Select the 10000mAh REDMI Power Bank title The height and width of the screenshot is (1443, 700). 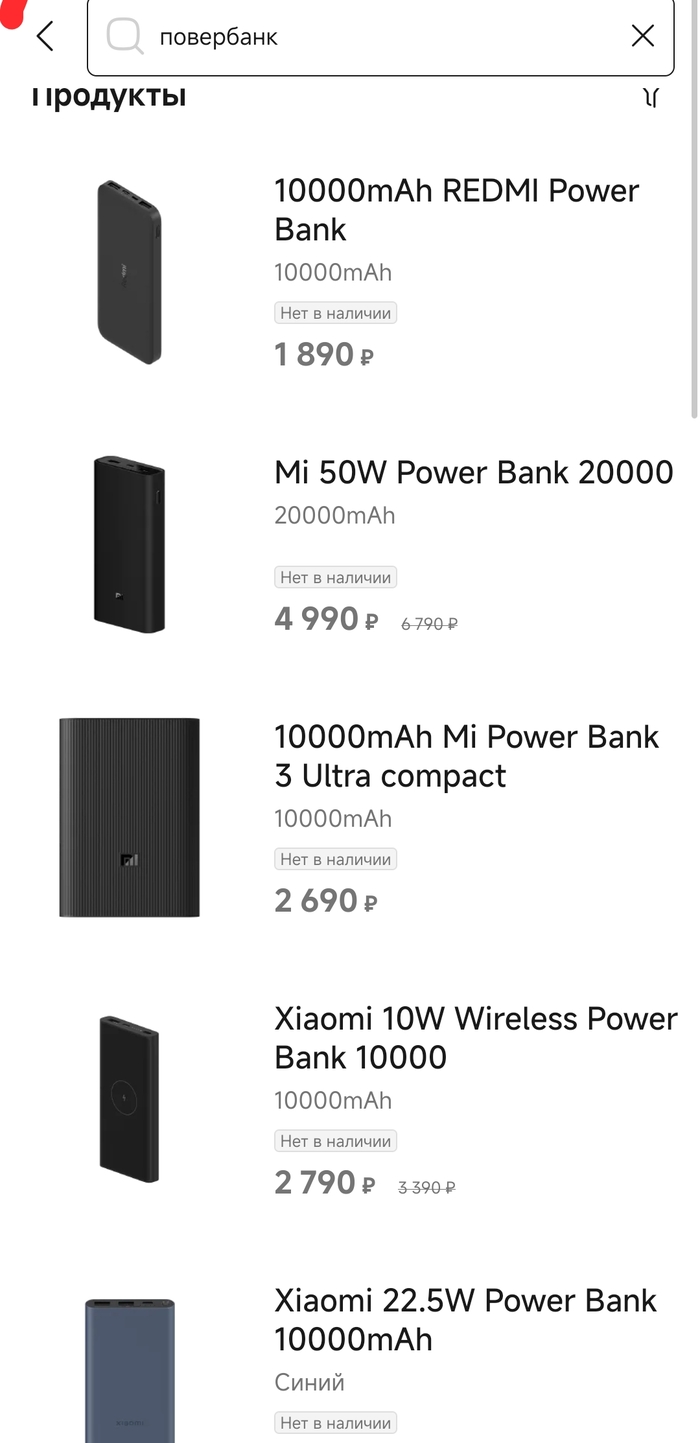(456, 210)
